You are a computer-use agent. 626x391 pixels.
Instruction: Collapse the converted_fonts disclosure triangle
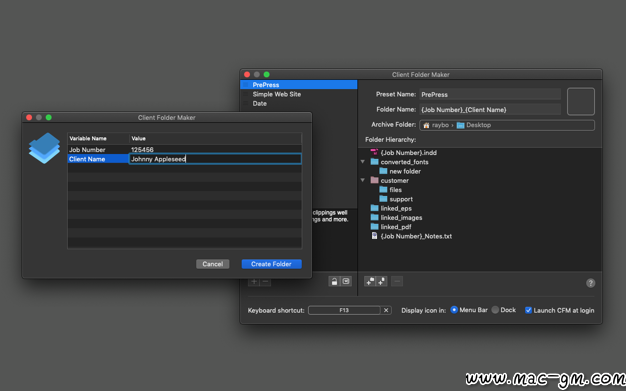point(363,162)
